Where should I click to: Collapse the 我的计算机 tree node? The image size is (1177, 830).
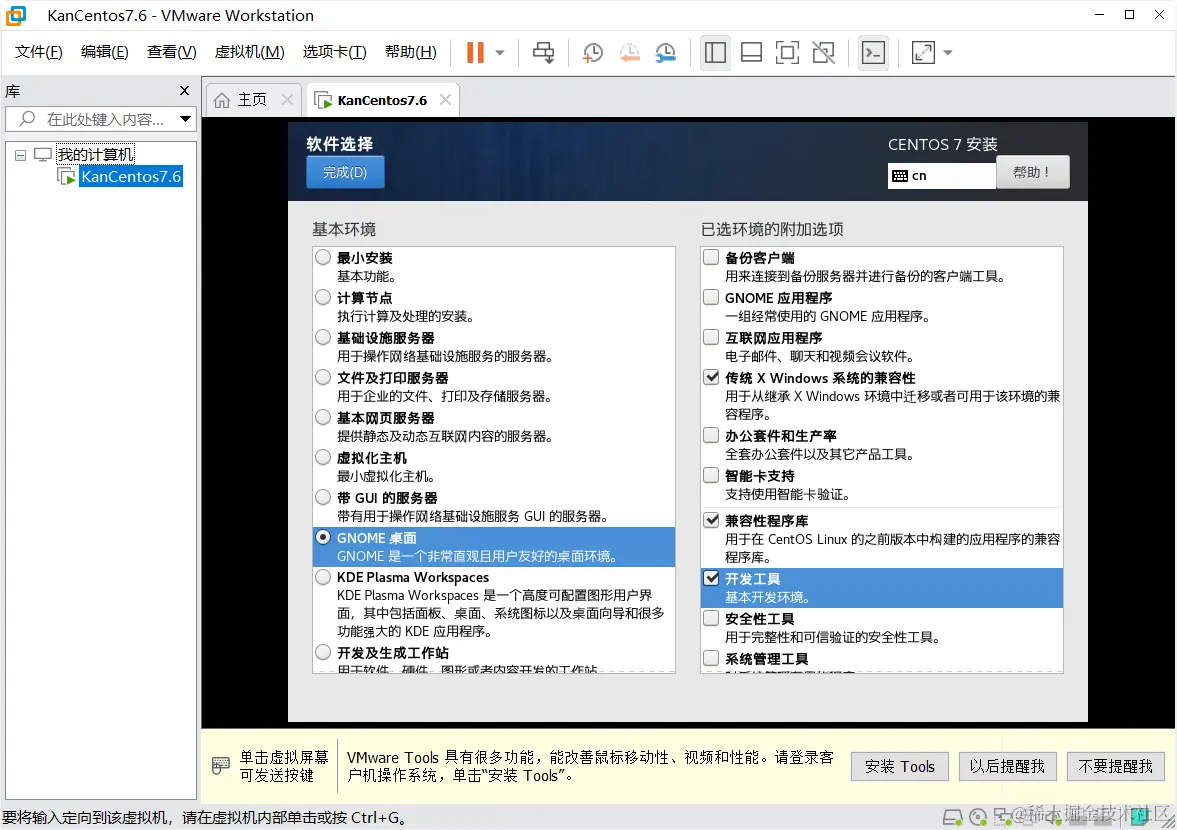(x=20, y=153)
